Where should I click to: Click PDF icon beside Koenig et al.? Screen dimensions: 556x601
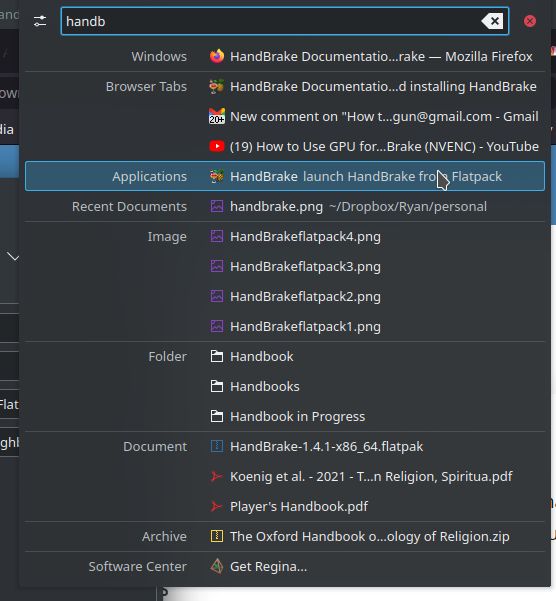(217, 476)
